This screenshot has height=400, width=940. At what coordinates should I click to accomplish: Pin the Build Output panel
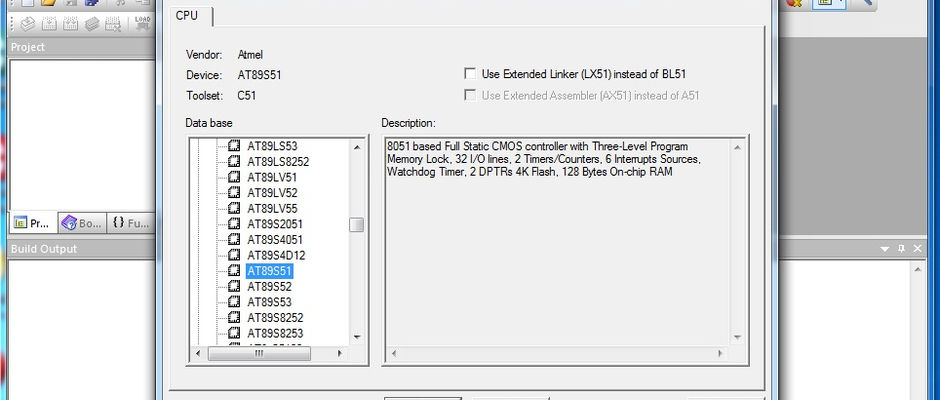[901, 248]
